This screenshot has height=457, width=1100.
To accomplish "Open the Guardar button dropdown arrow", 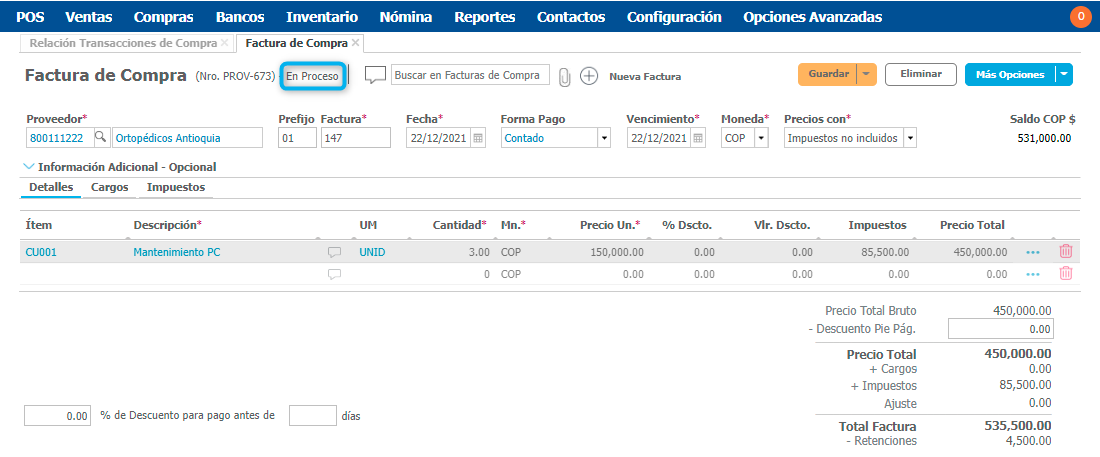I will coord(866,74).
